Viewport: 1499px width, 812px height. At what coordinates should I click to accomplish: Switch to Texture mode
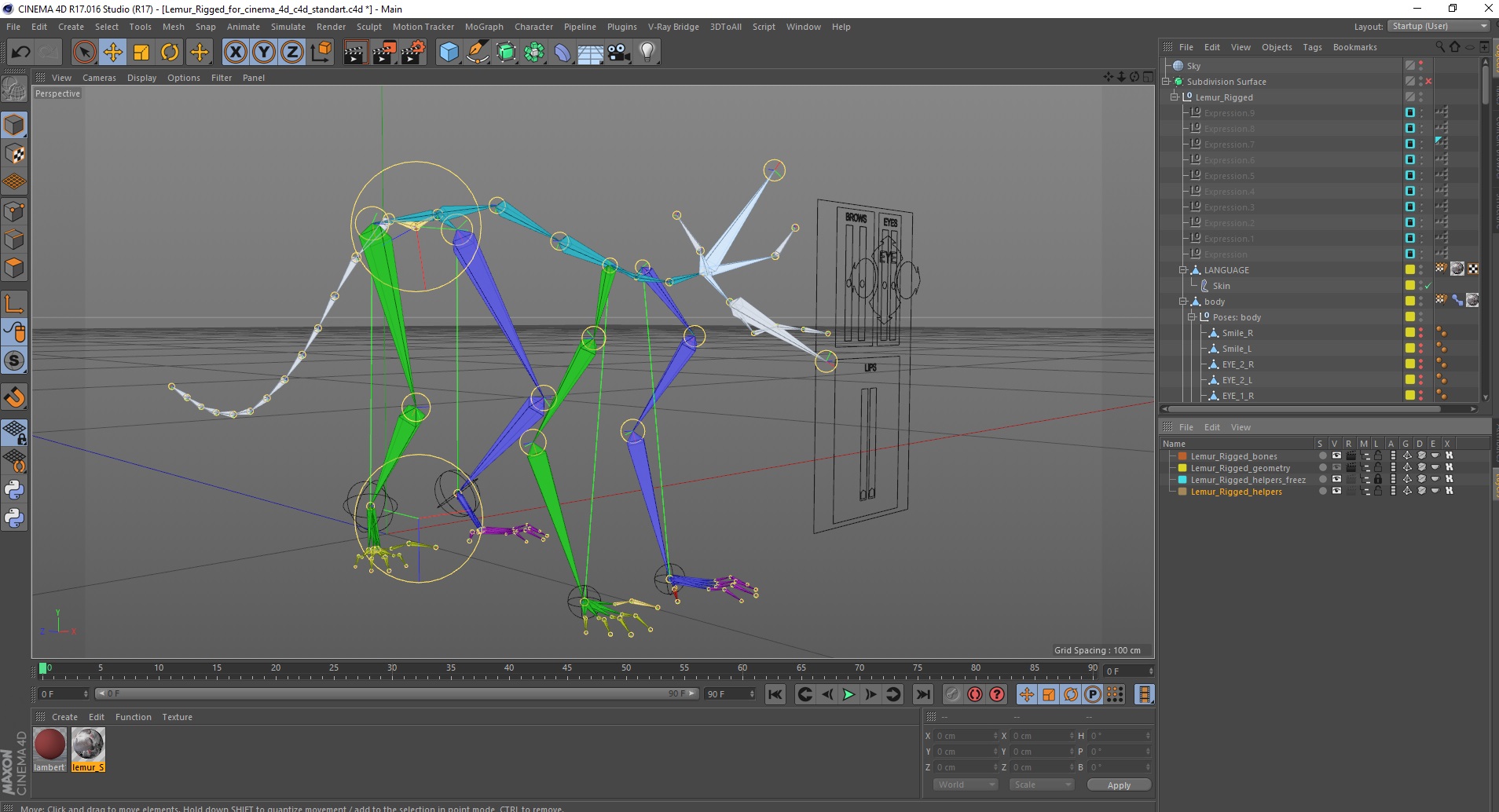coord(14,154)
